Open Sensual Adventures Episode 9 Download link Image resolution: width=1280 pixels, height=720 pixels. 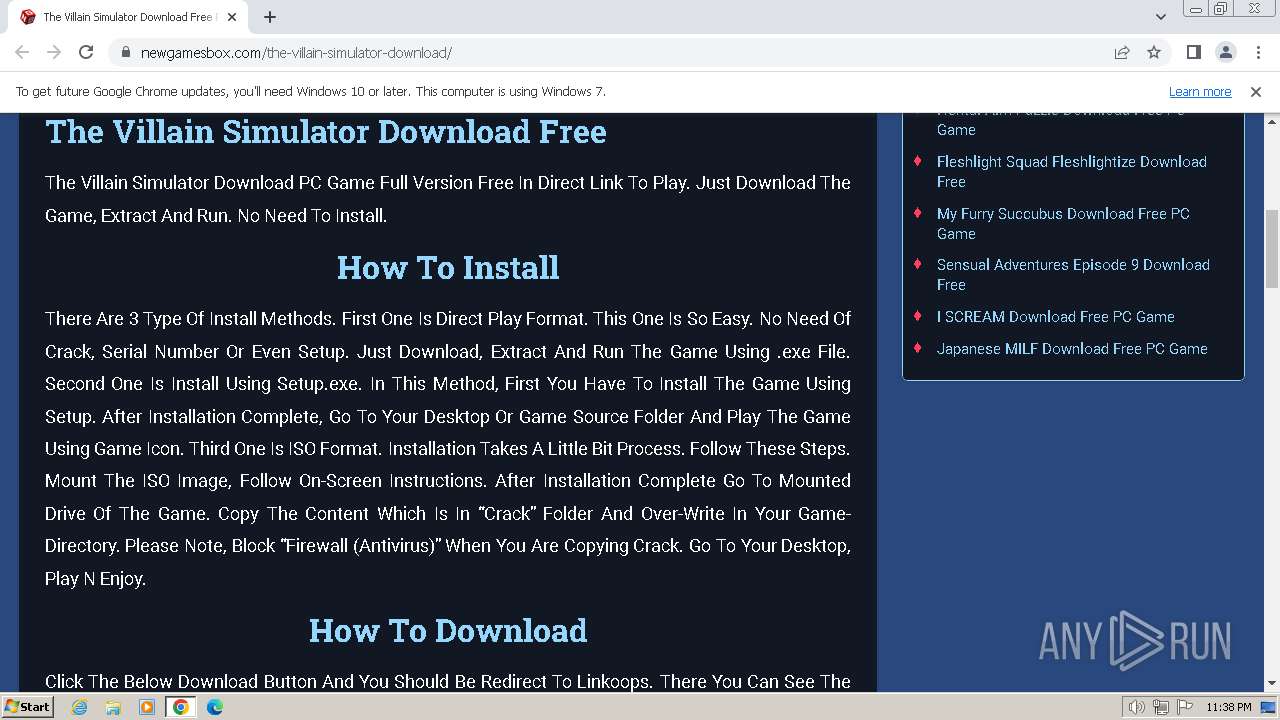point(1073,274)
